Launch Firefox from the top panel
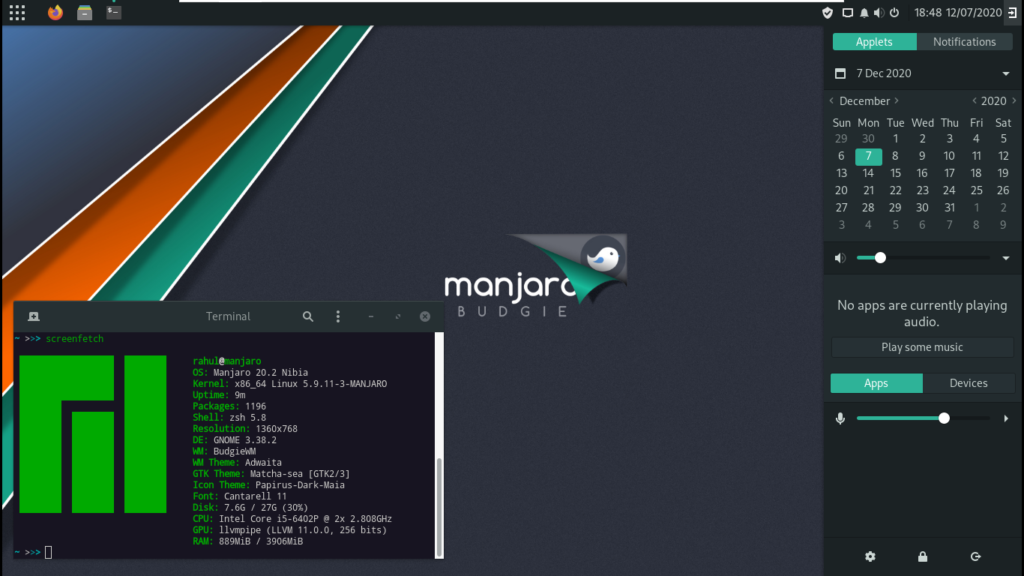 click(55, 12)
